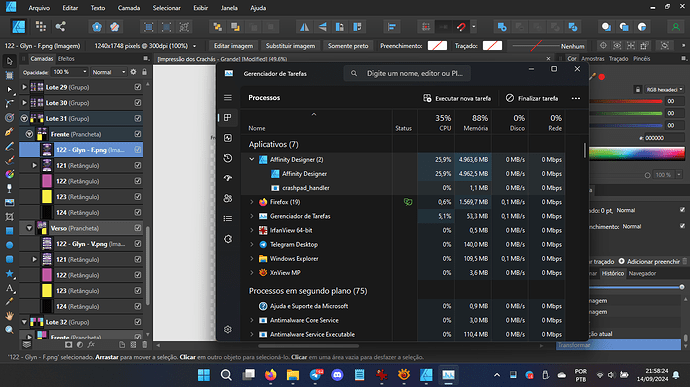Toggle visibility of Verso artboard layer
690x387 pixels.
click(x=138, y=228)
